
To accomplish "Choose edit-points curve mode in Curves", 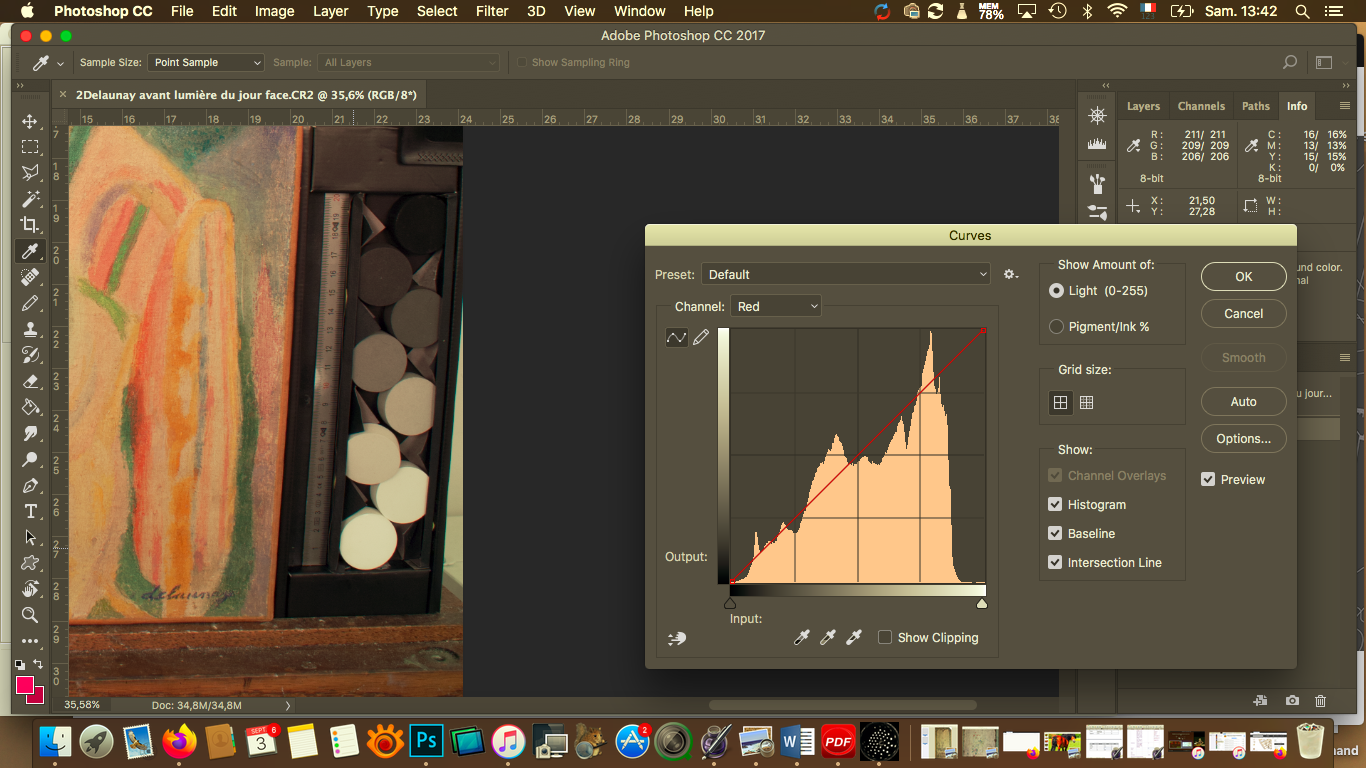I will coord(677,338).
